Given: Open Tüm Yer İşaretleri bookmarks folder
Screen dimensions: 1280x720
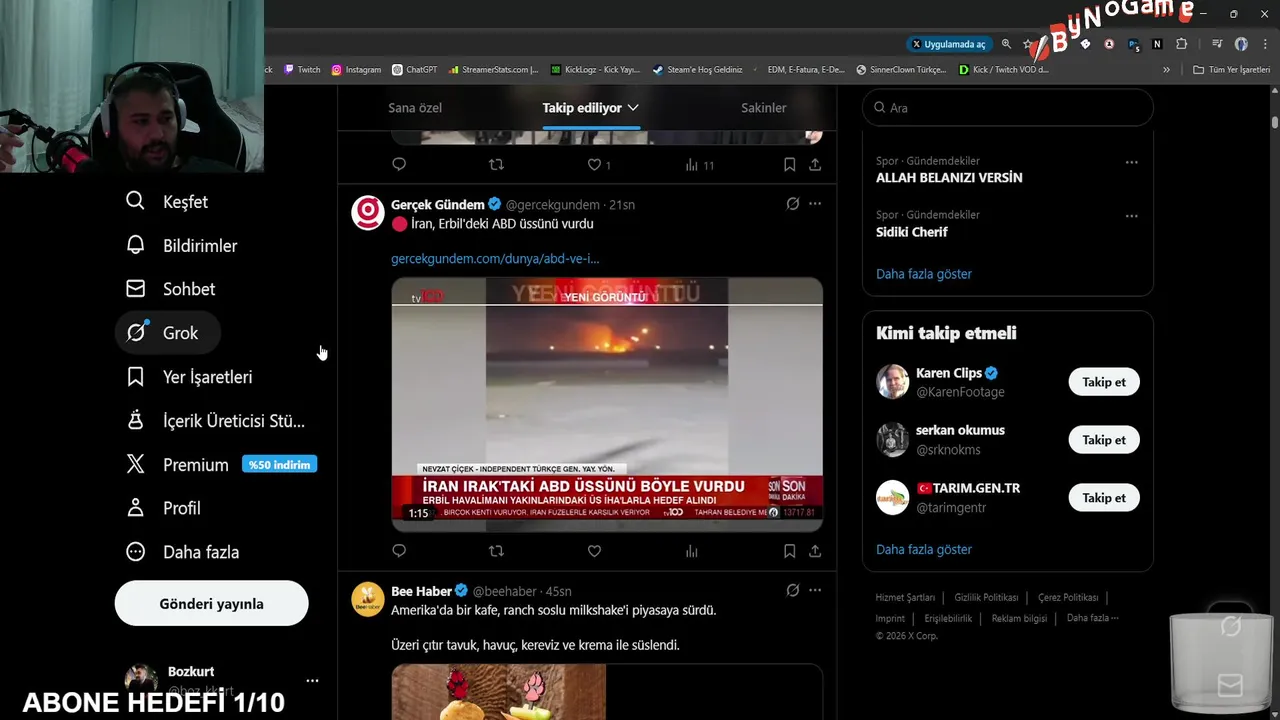Looking at the screenshot, I should pos(1231,70).
